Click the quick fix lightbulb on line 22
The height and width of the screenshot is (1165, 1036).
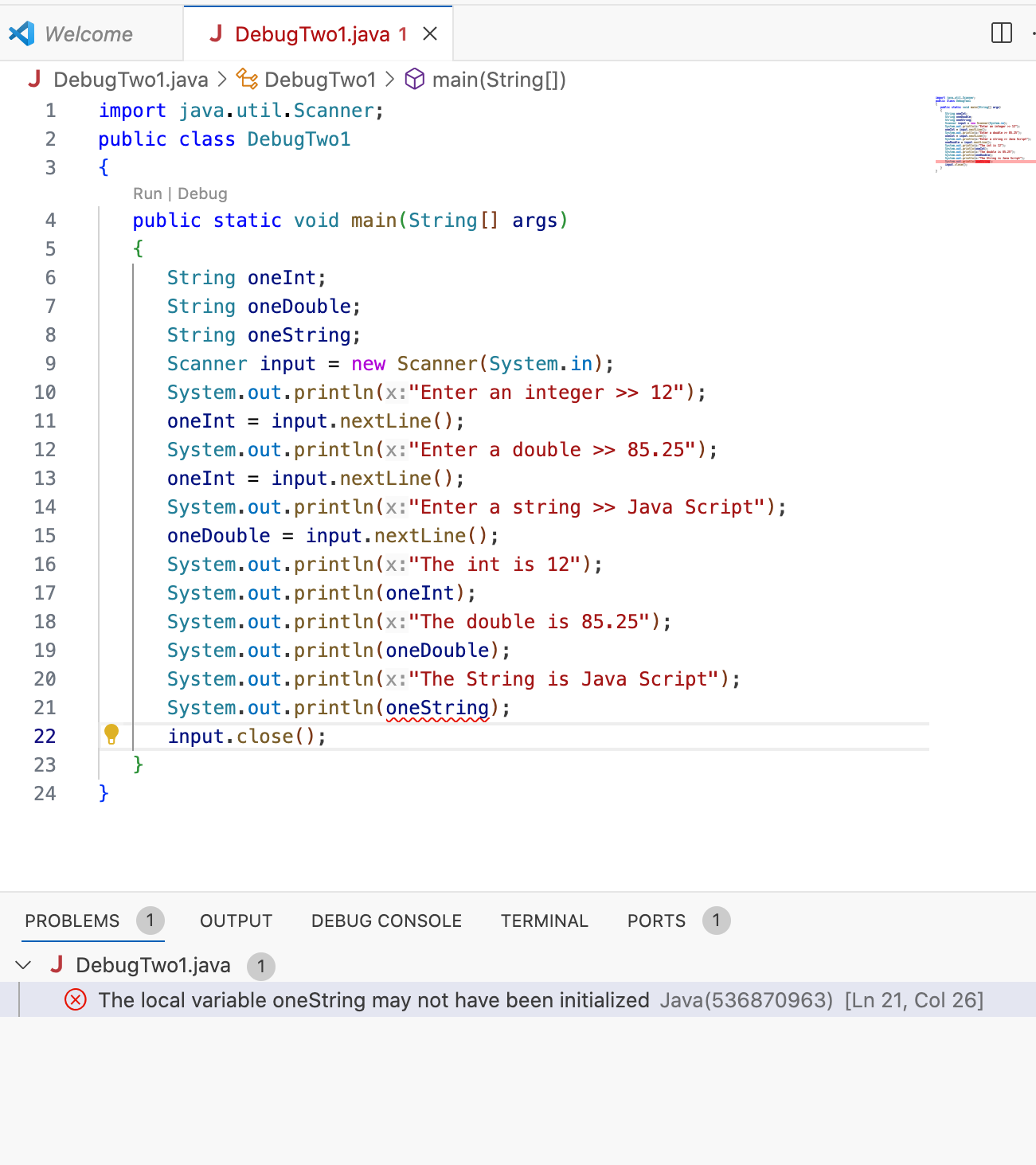pos(111,734)
